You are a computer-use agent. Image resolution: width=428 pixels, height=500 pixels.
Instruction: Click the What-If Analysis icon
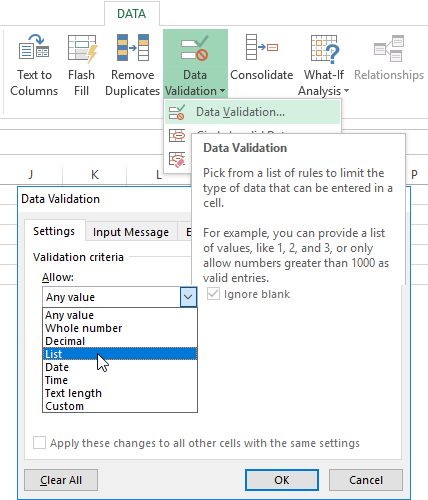324,49
